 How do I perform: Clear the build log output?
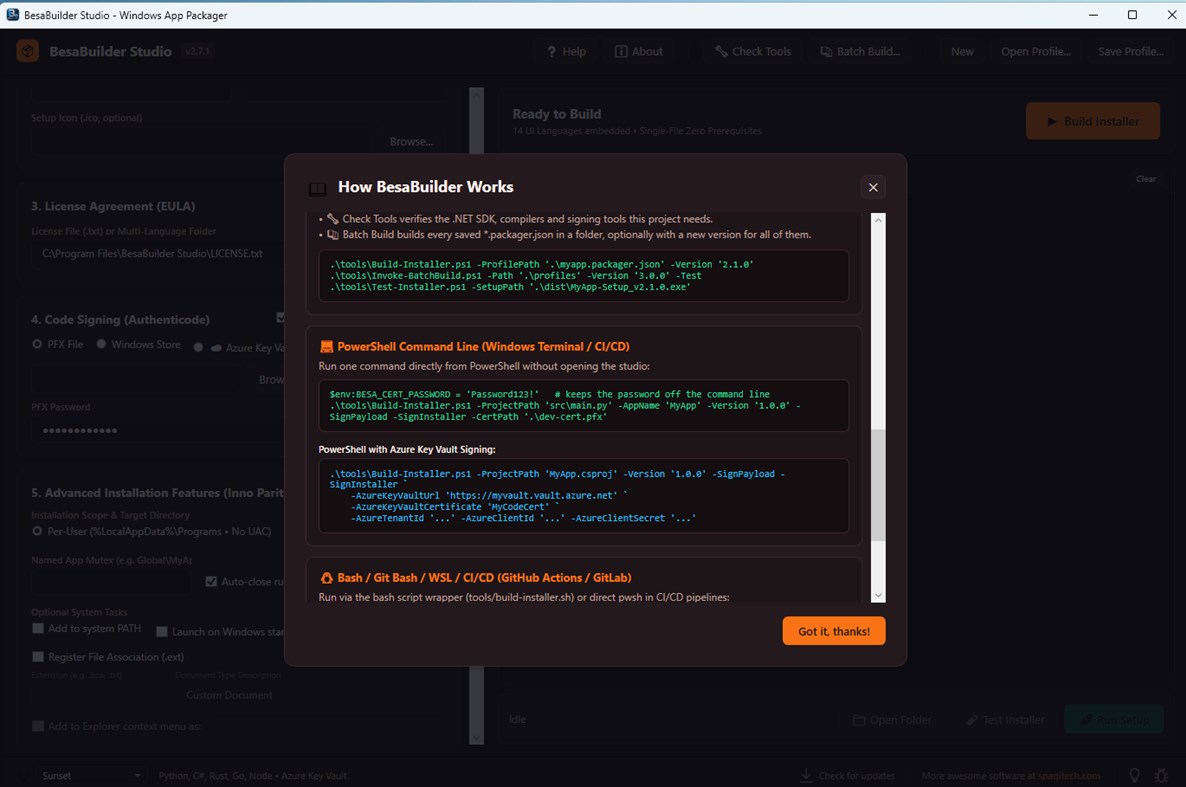[1146, 179]
